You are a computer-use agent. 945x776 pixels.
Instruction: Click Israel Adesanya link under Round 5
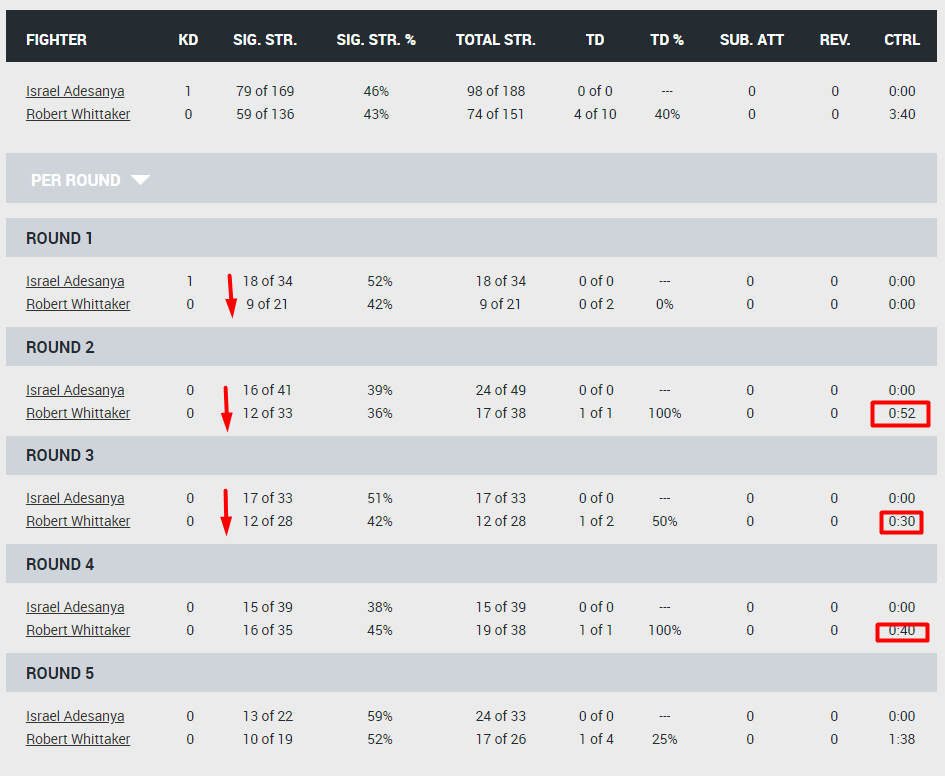click(75, 716)
